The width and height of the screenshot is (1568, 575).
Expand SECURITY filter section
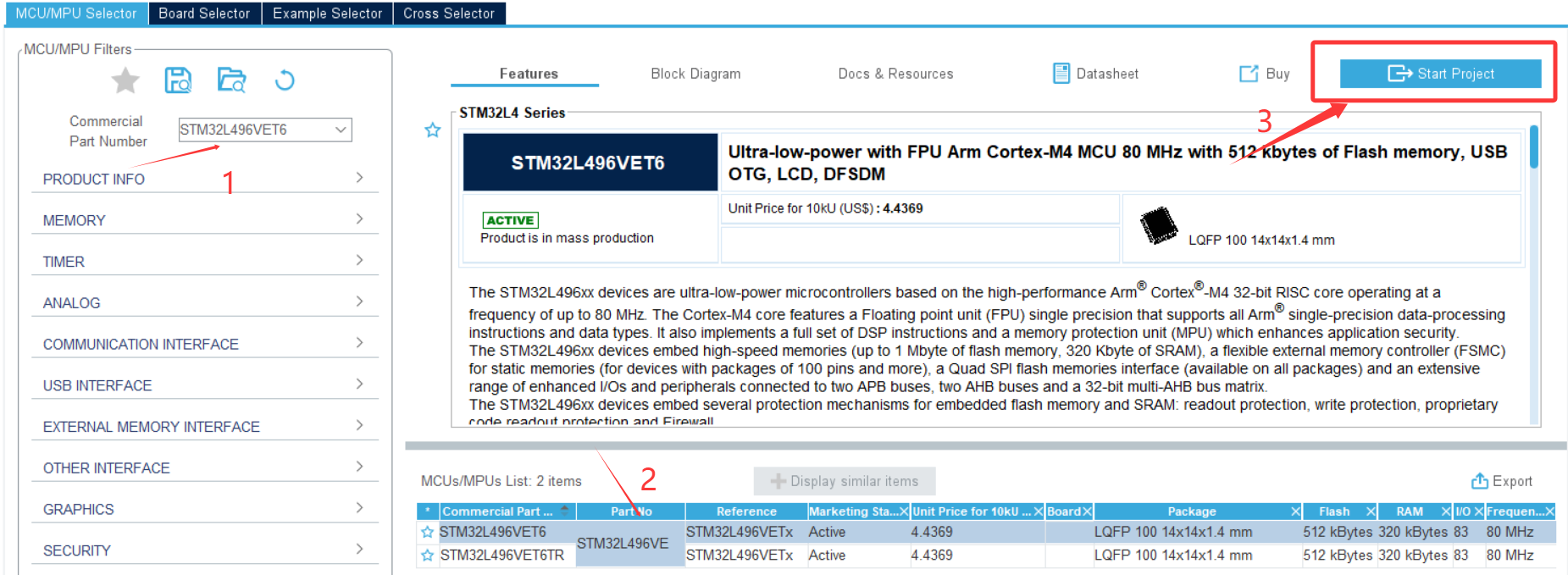point(204,550)
